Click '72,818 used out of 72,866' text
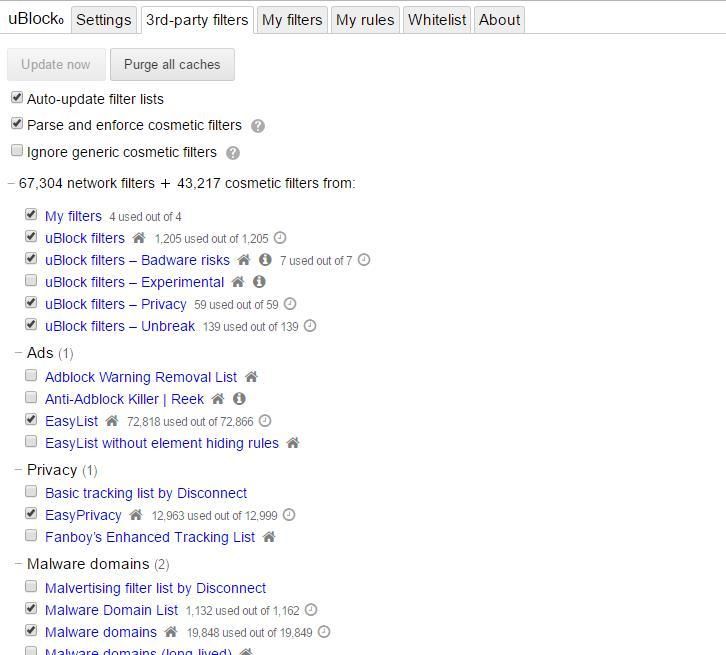The height and width of the screenshot is (655, 726). [190, 422]
